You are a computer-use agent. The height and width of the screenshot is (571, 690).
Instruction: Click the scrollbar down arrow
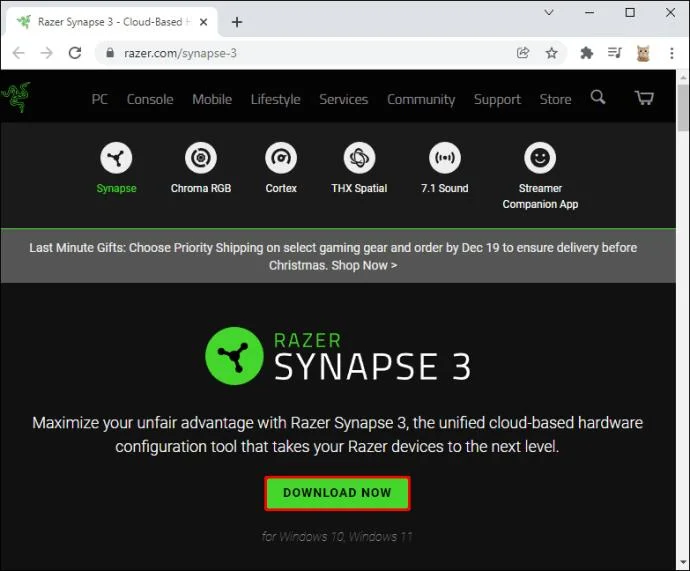683,562
